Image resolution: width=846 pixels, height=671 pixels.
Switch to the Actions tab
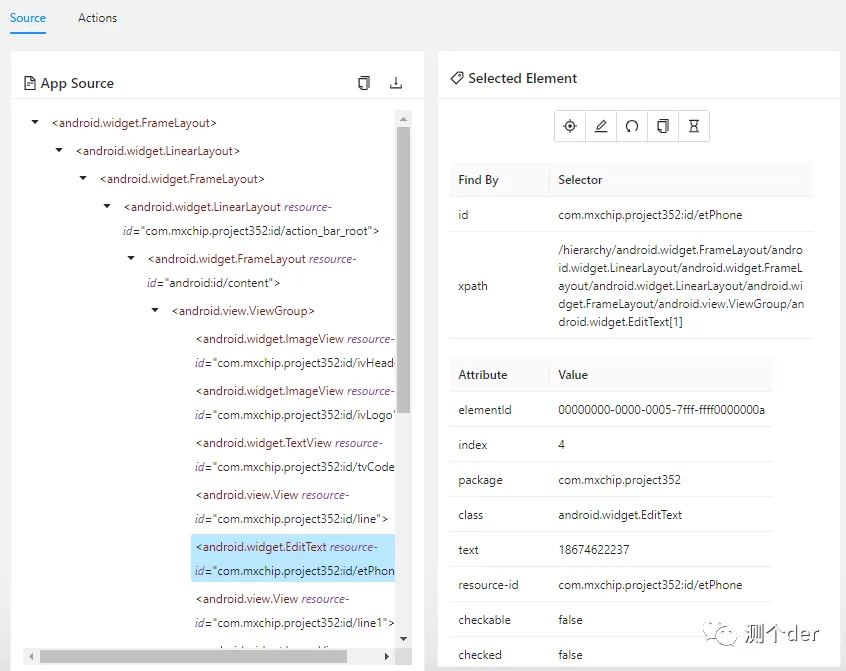(97, 18)
